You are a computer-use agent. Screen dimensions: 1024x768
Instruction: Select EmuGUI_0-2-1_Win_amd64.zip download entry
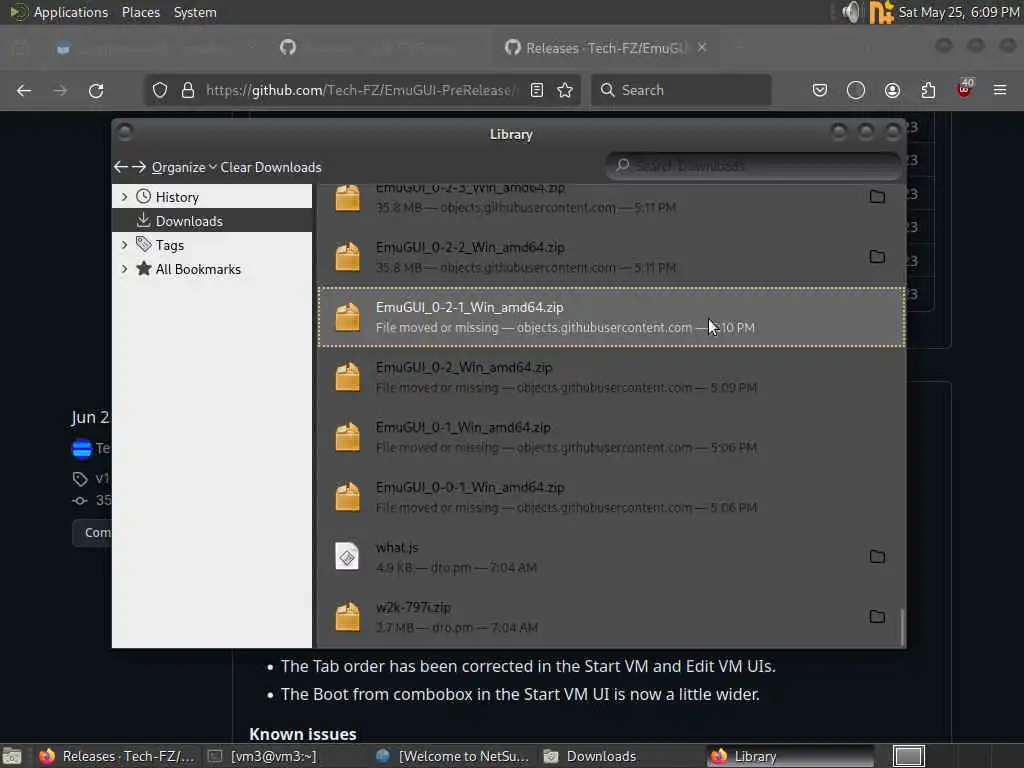[x=611, y=317]
